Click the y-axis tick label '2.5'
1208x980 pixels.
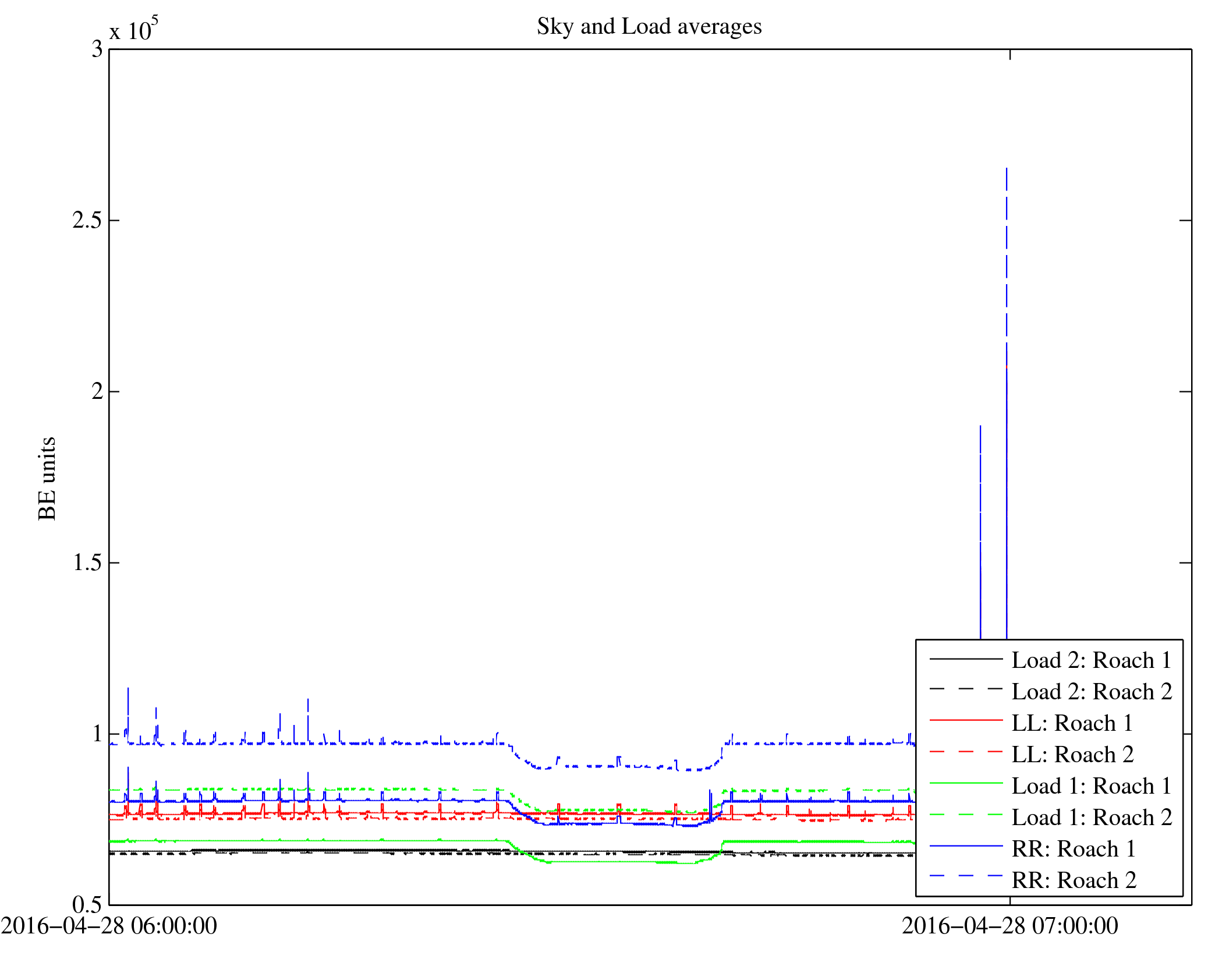(x=87, y=220)
